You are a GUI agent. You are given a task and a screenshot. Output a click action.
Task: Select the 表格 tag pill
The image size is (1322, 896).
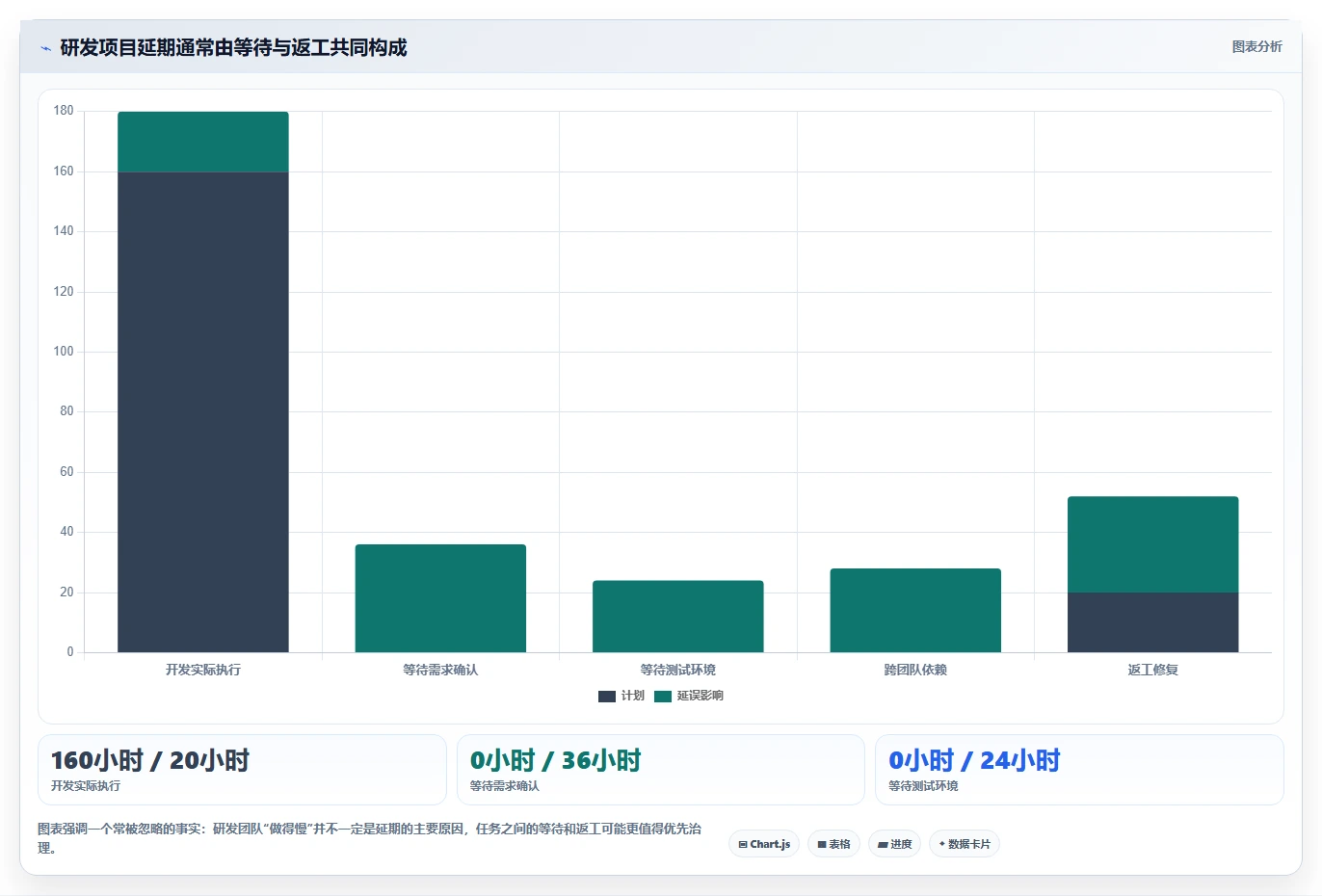click(x=834, y=844)
